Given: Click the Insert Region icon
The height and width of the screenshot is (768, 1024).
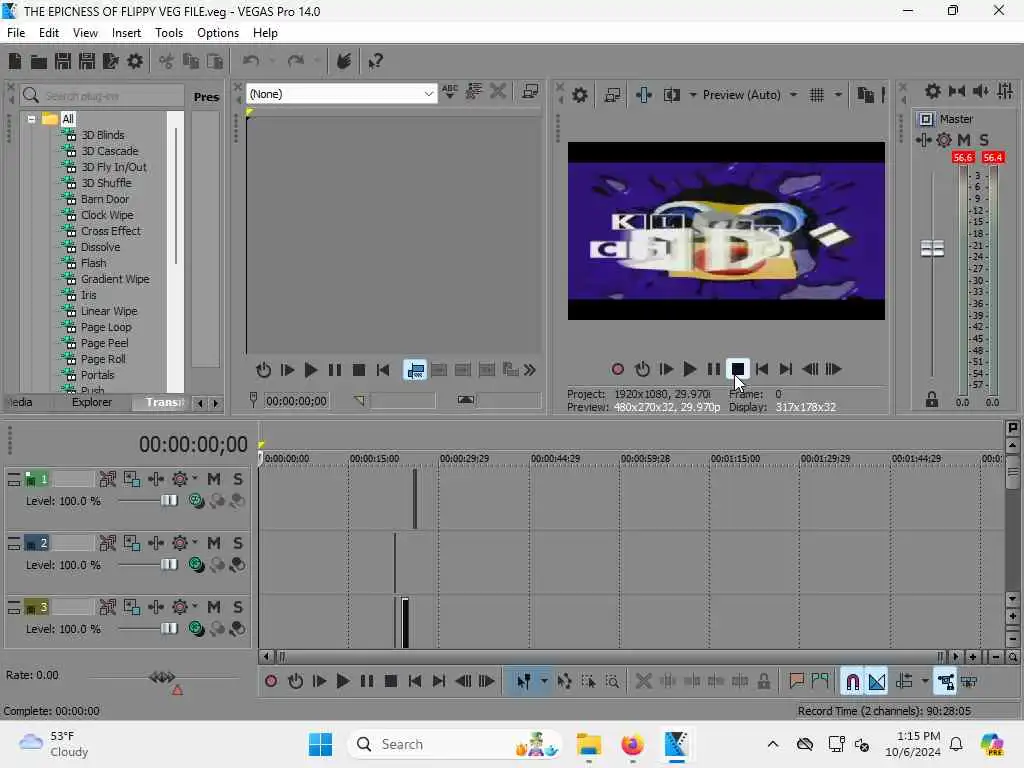Looking at the screenshot, I should click(x=820, y=682).
